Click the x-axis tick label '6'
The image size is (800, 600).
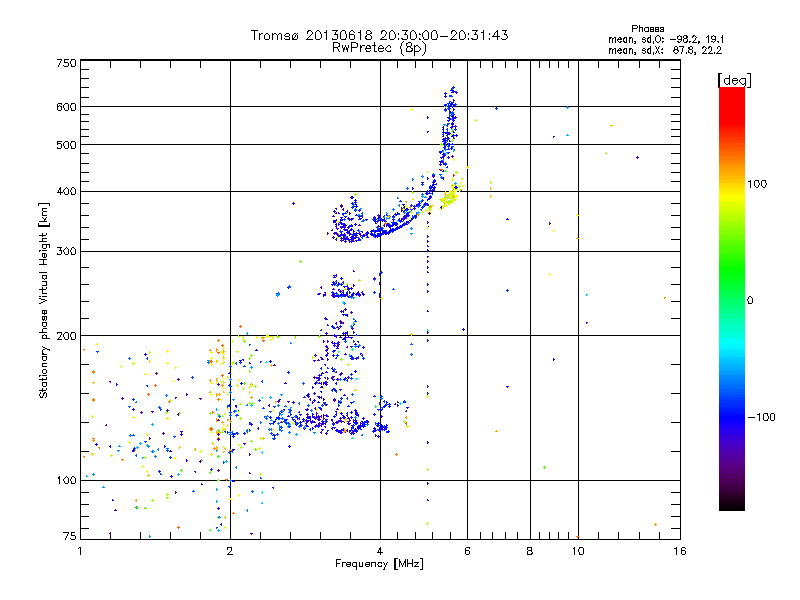[x=467, y=551]
